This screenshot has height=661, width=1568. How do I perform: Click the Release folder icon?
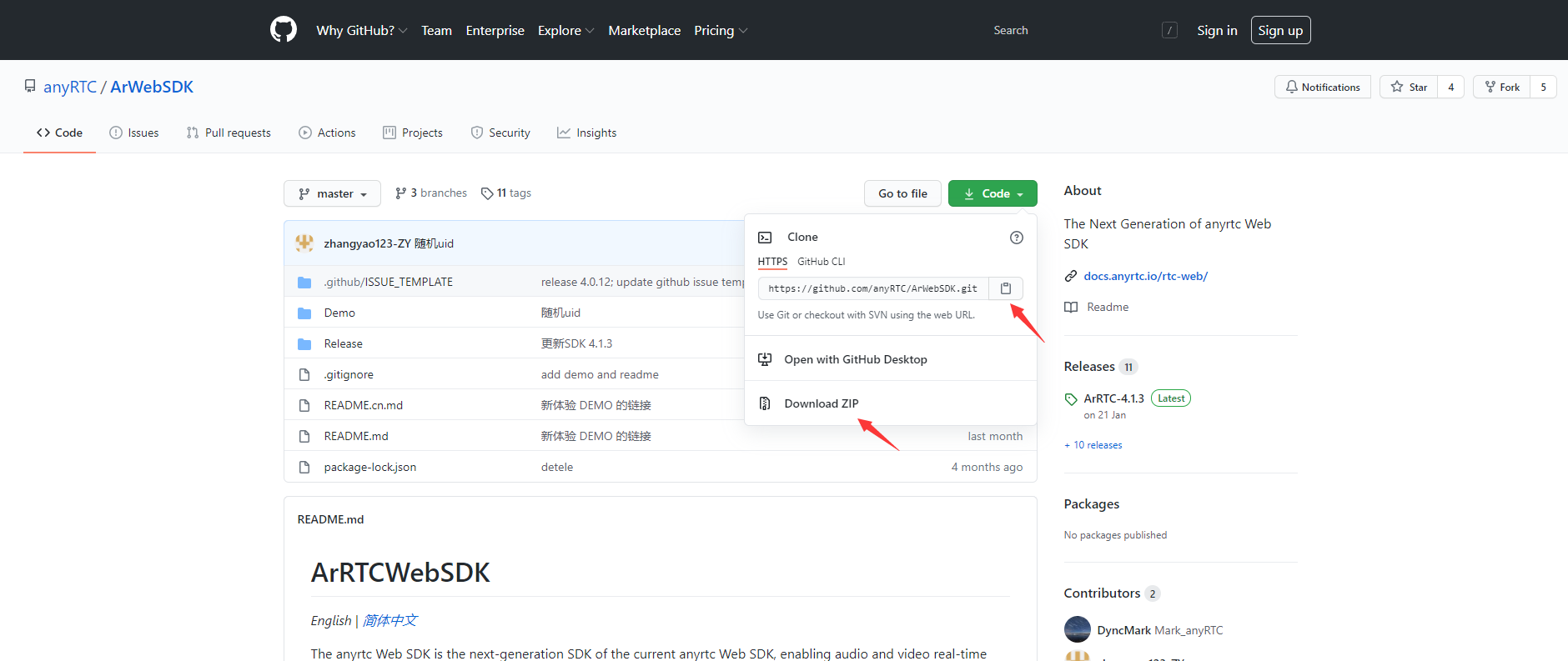(304, 343)
